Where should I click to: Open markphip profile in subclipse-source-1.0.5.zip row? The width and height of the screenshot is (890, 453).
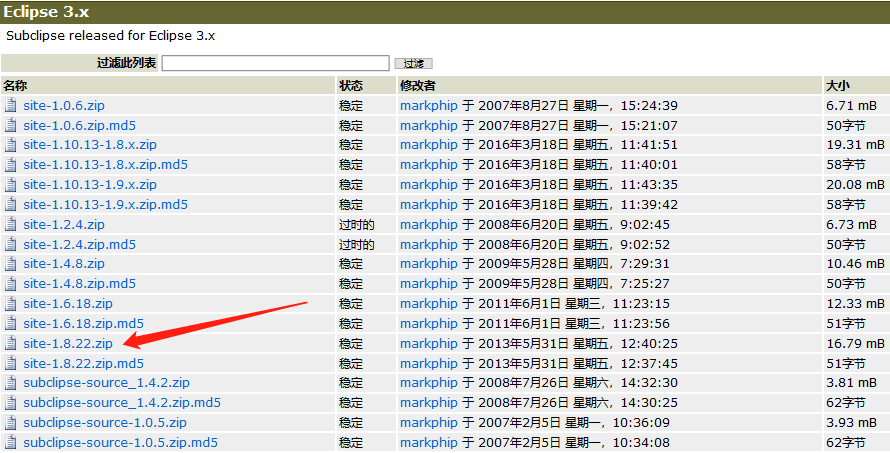tap(429, 422)
